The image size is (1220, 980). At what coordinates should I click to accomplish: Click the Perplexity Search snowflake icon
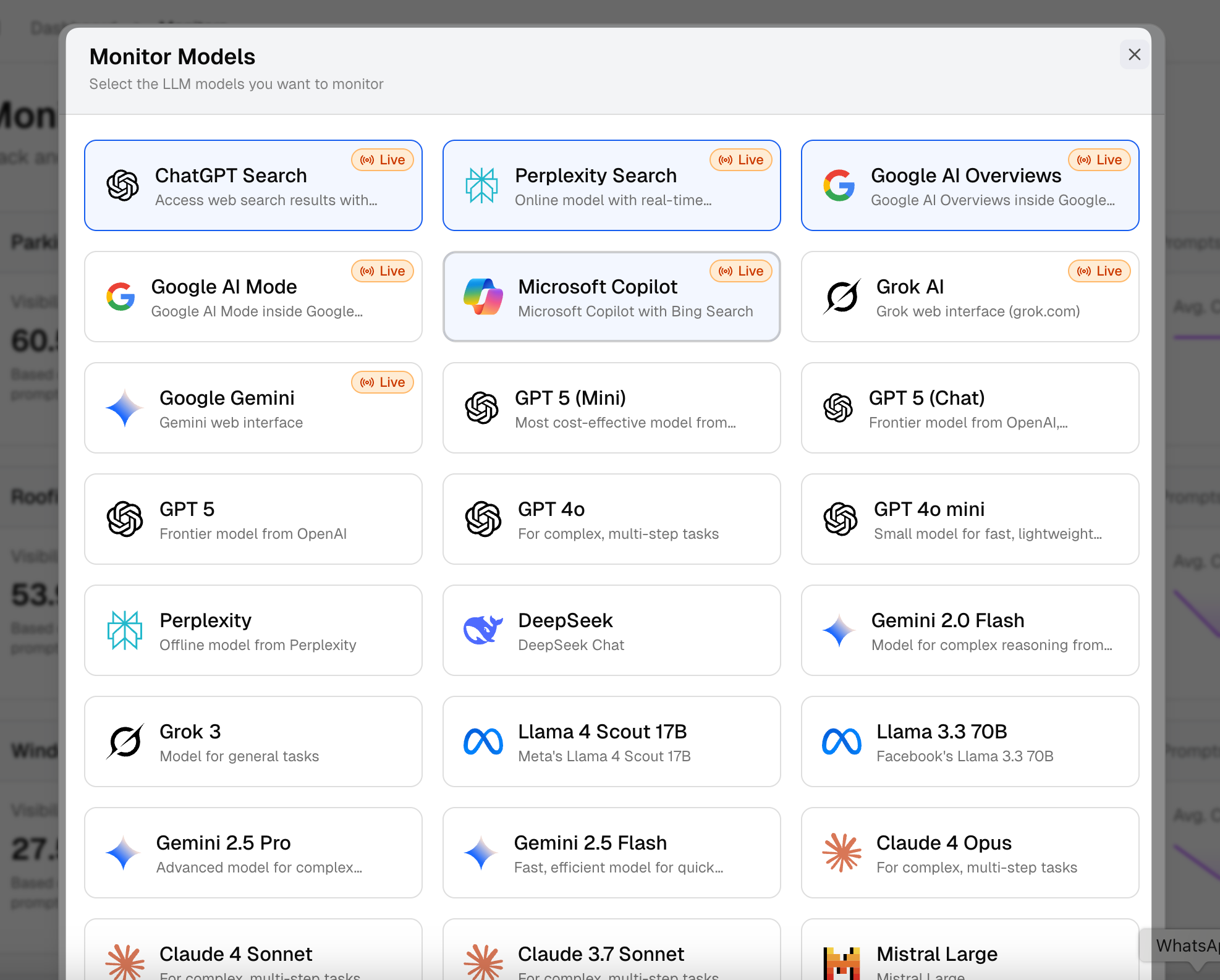pyautogui.click(x=481, y=185)
